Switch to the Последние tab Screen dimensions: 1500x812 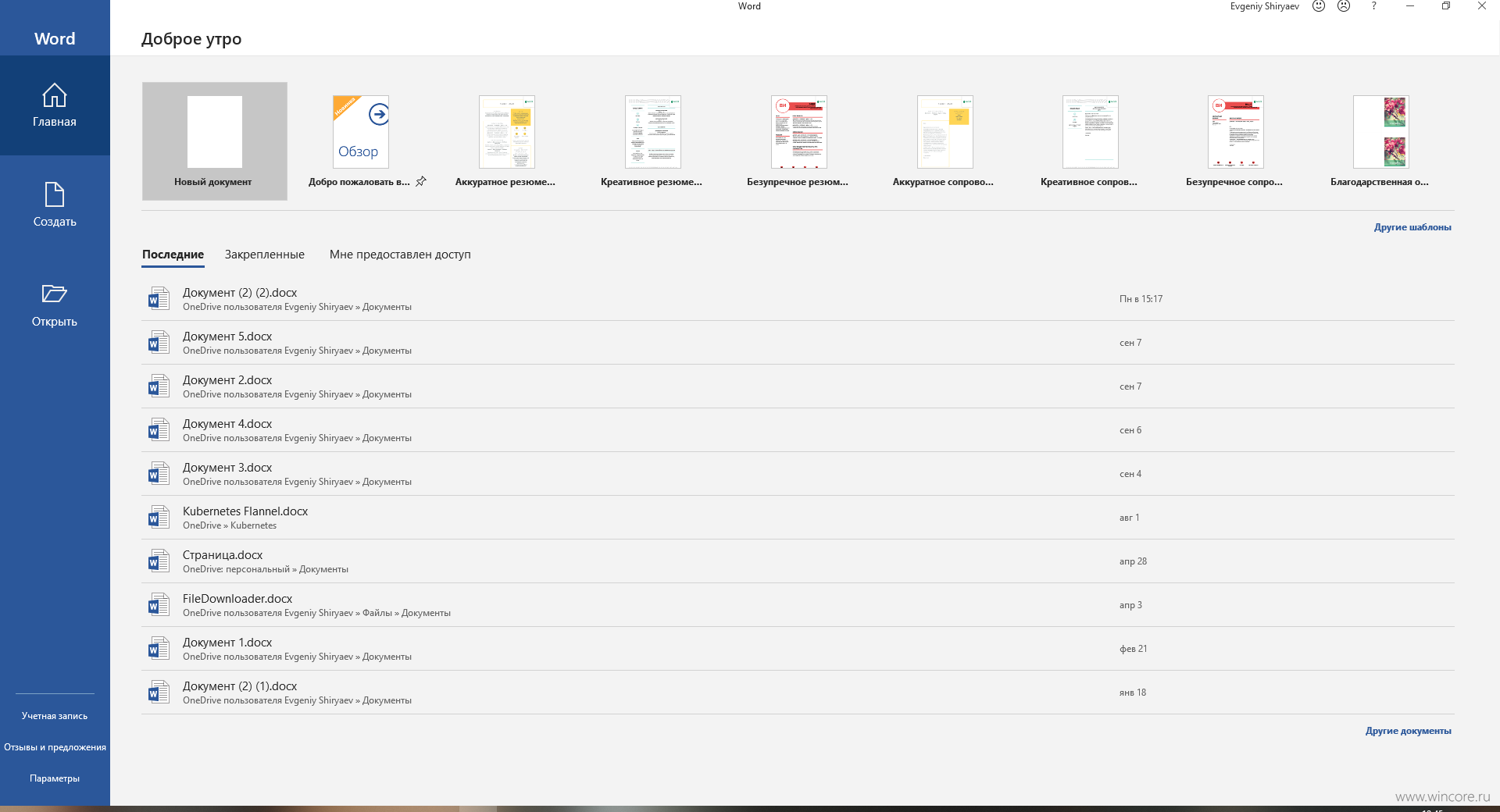[173, 255]
